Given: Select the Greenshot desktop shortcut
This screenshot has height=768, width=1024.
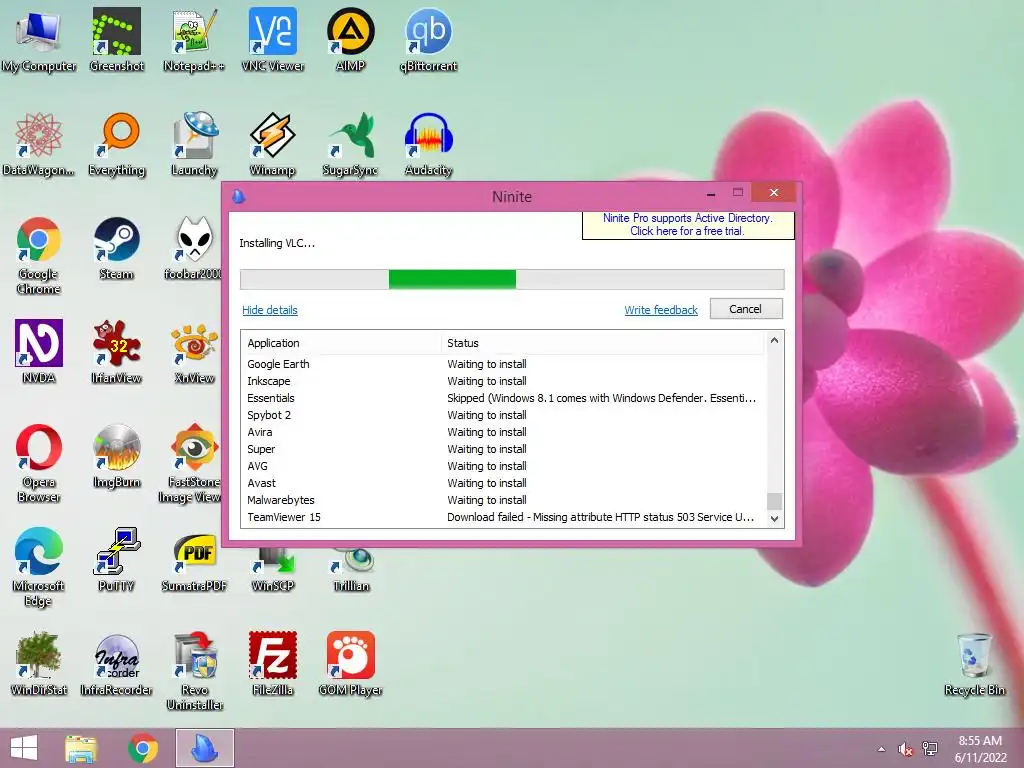Looking at the screenshot, I should tap(116, 39).
